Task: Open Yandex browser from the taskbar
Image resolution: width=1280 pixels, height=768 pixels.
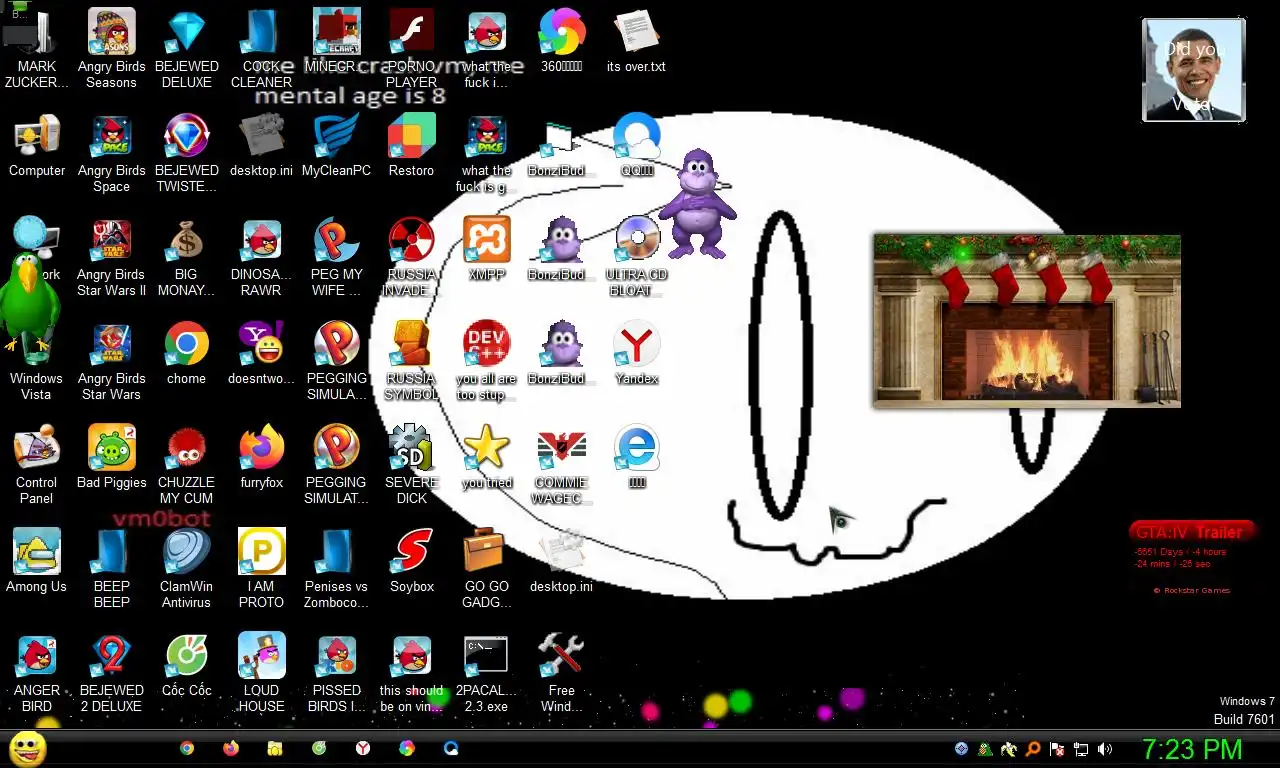Action: [363, 748]
